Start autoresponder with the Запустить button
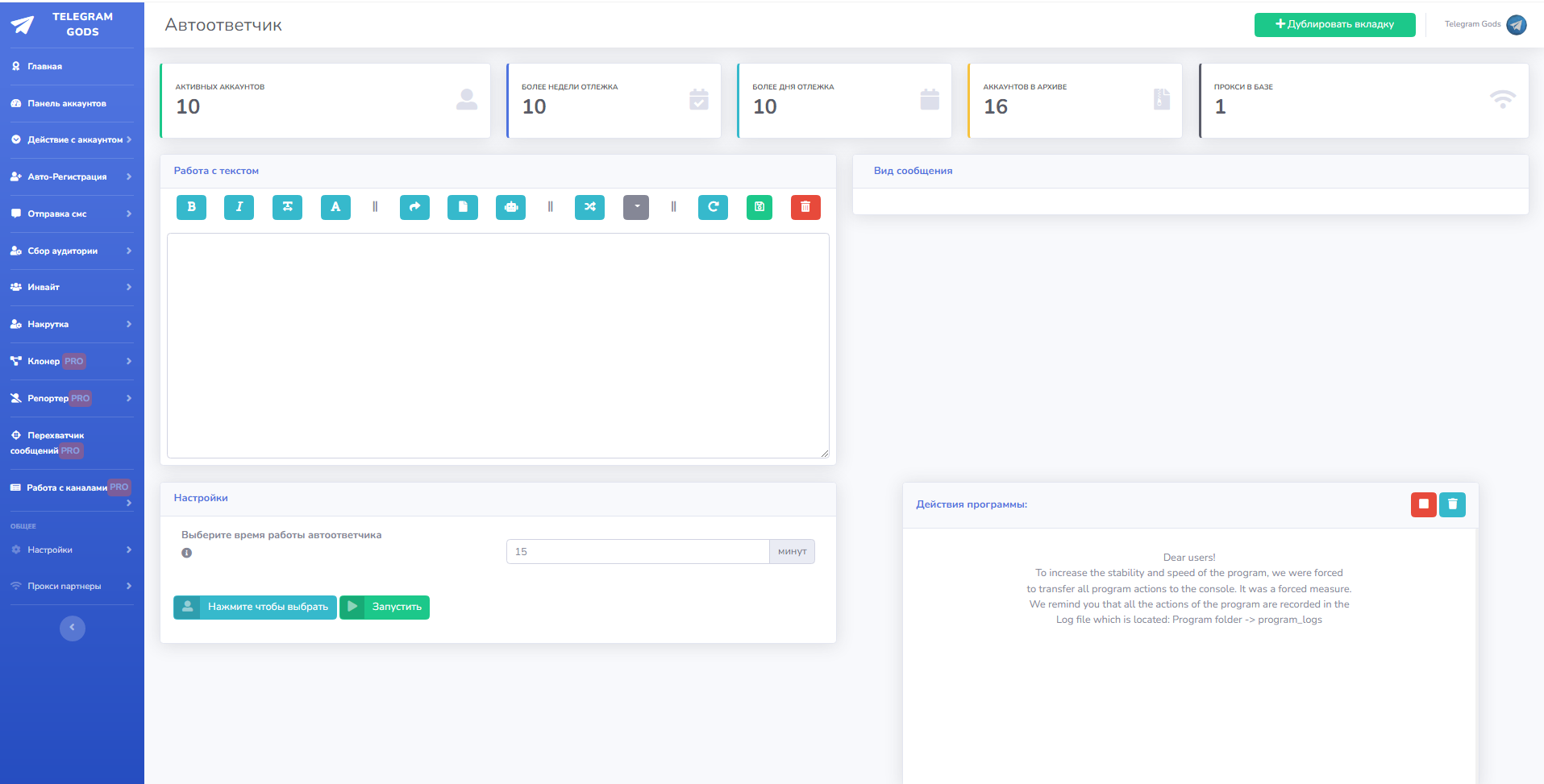1544x784 pixels. click(x=385, y=608)
